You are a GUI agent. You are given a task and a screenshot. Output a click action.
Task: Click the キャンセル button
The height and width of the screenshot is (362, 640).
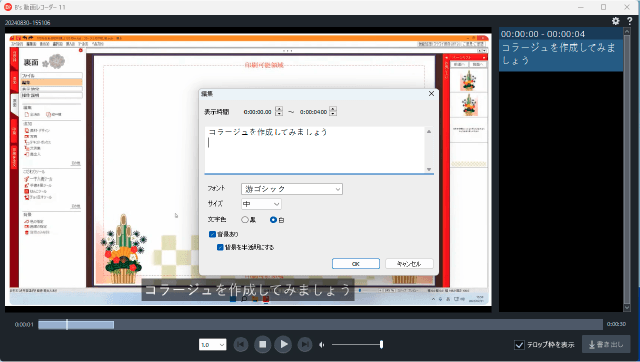(x=409, y=264)
